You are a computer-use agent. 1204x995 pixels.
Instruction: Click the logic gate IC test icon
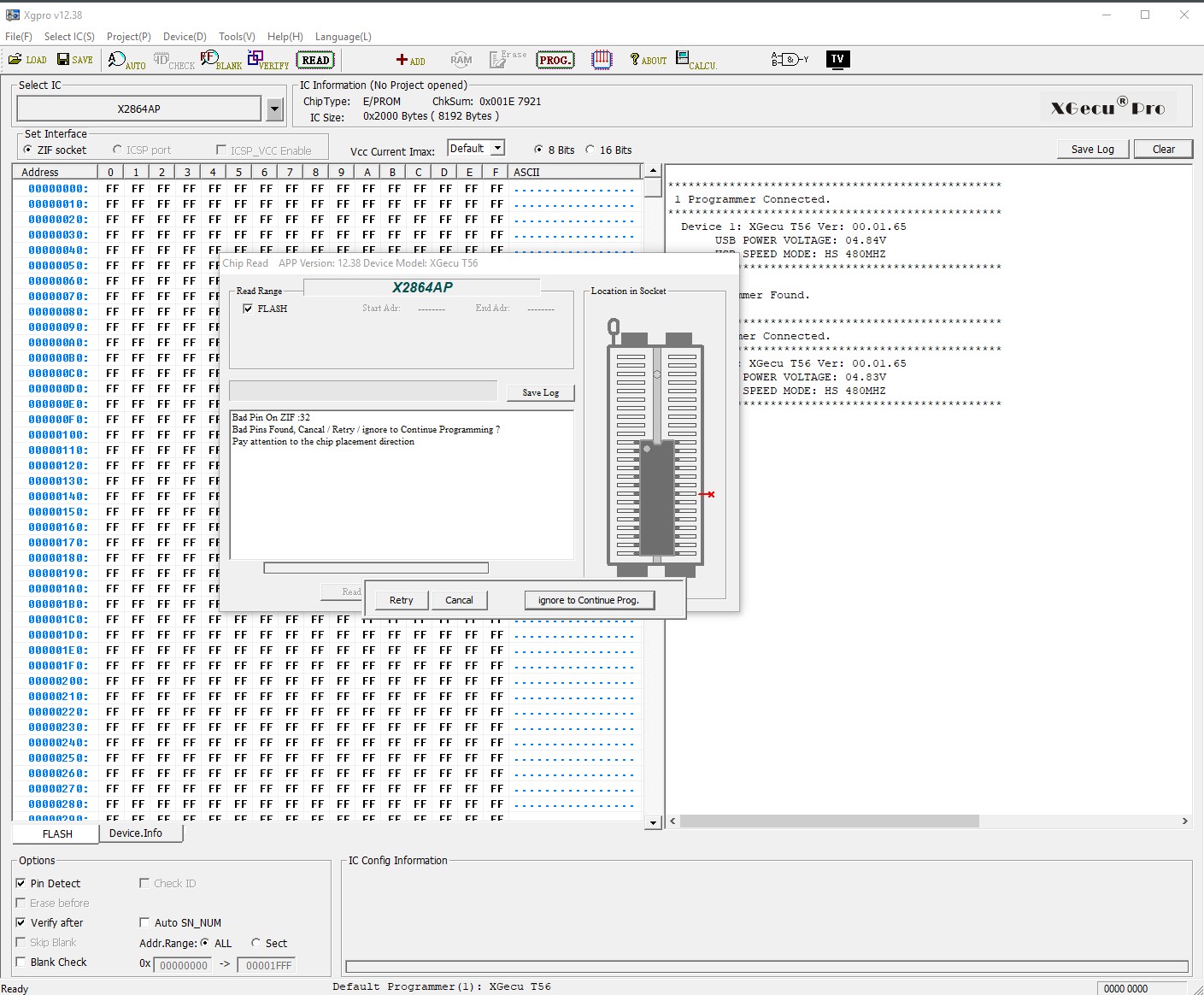[789, 60]
